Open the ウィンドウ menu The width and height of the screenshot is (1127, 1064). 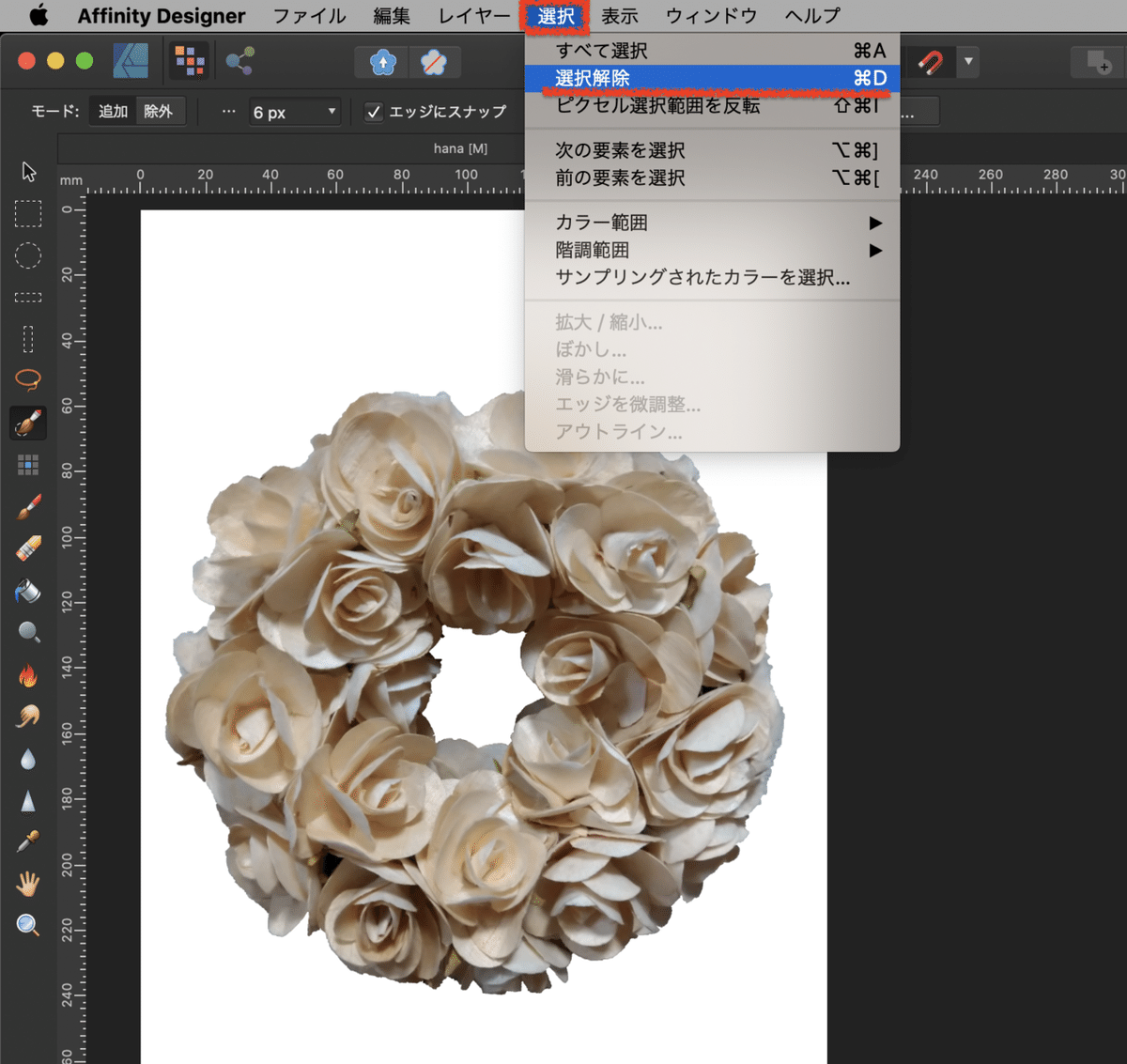pos(711,16)
